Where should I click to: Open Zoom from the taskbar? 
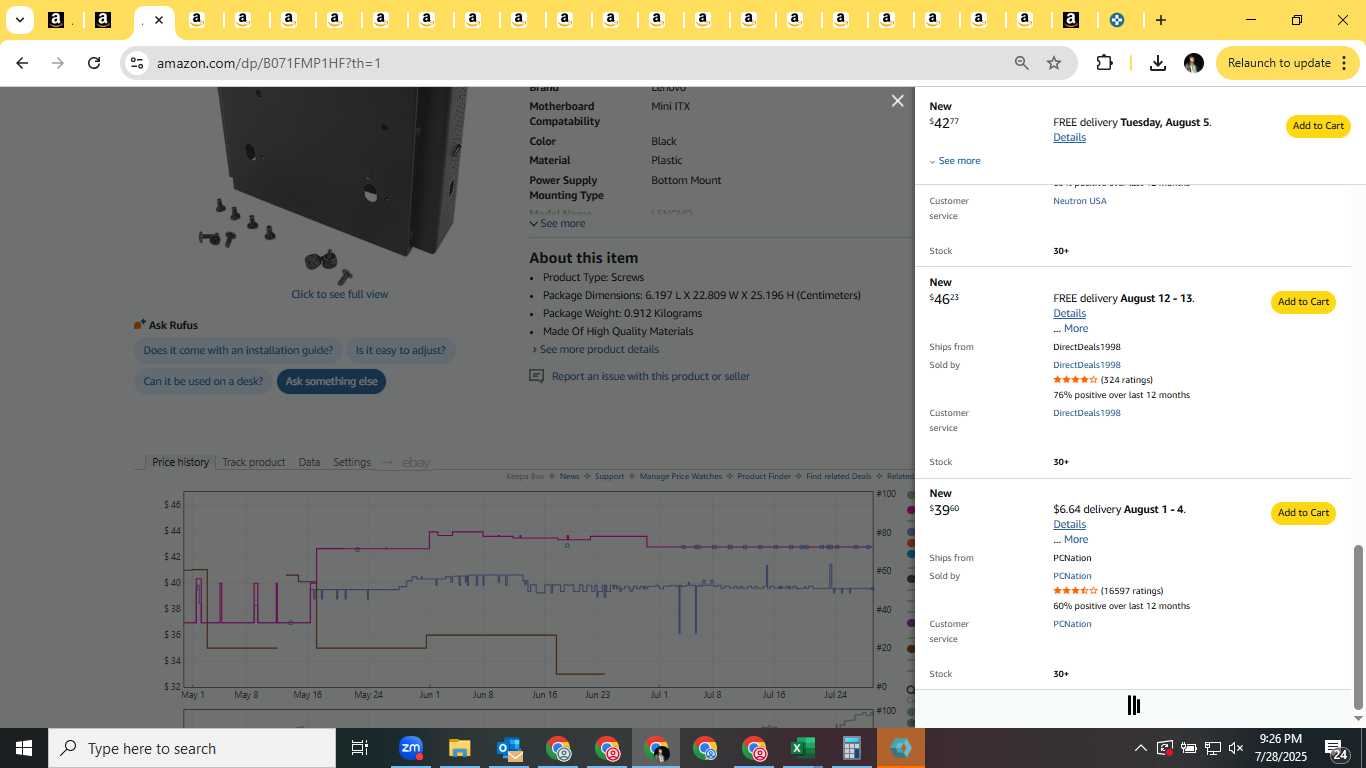coord(410,748)
